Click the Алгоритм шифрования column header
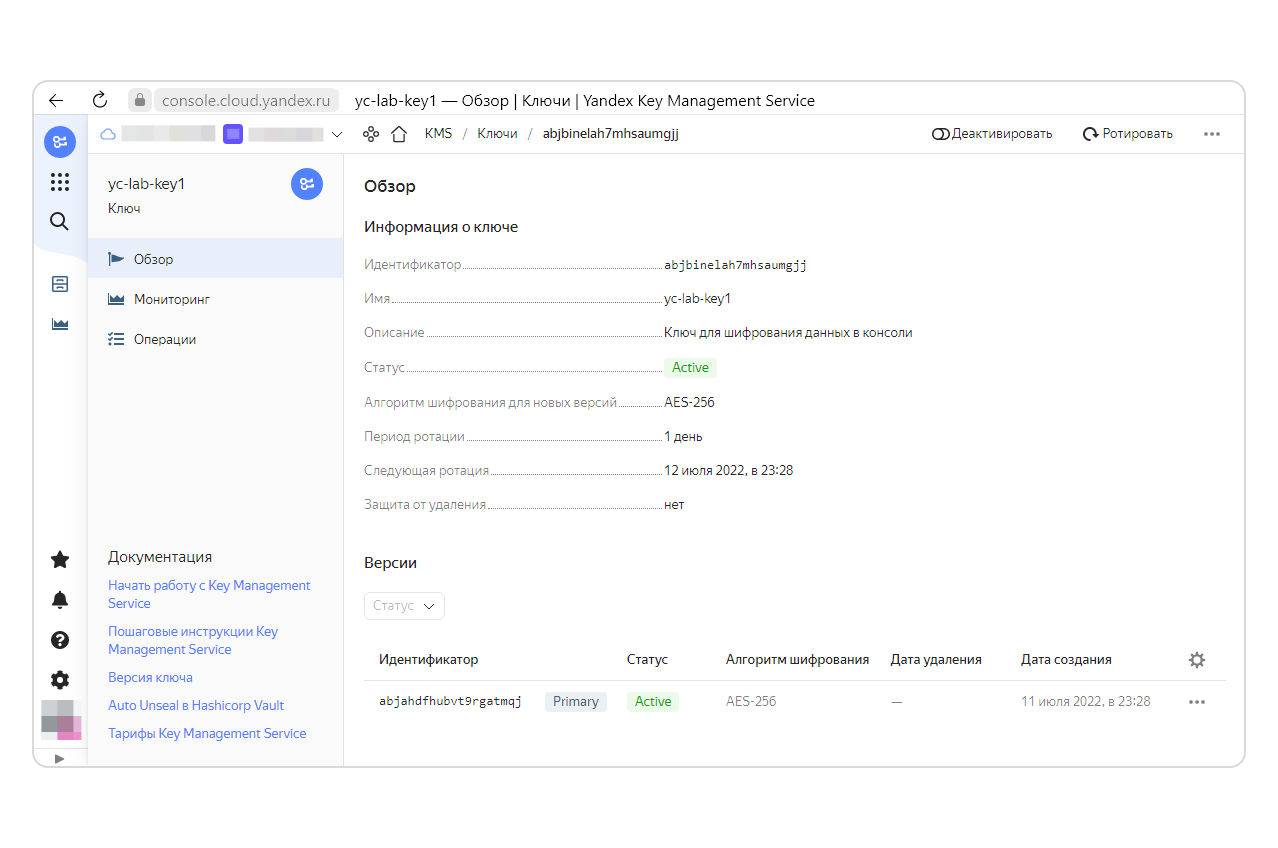This screenshot has width=1278, height=848. click(x=797, y=660)
